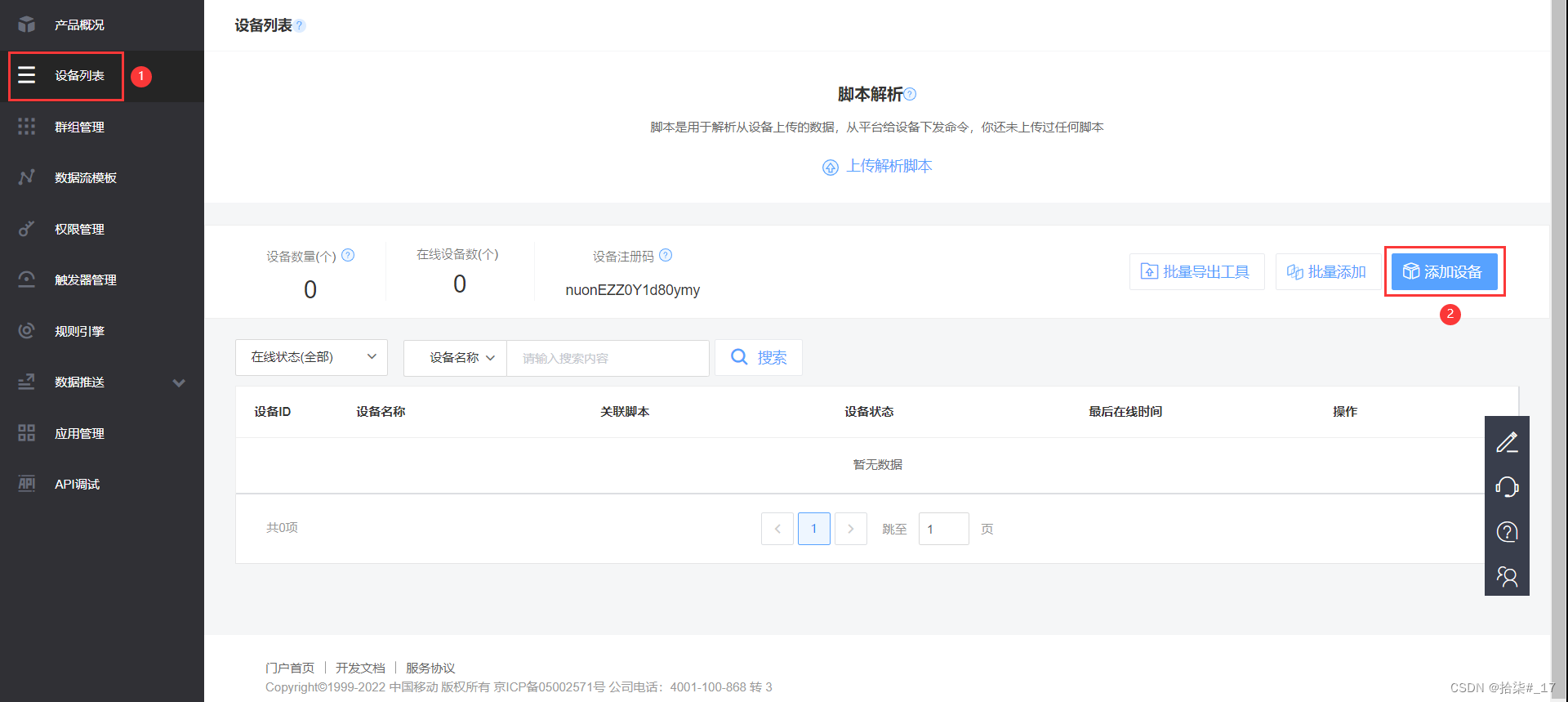This screenshot has height=702, width=1568.
Task: Go to 数据流模板 page
Action: click(x=86, y=178)
